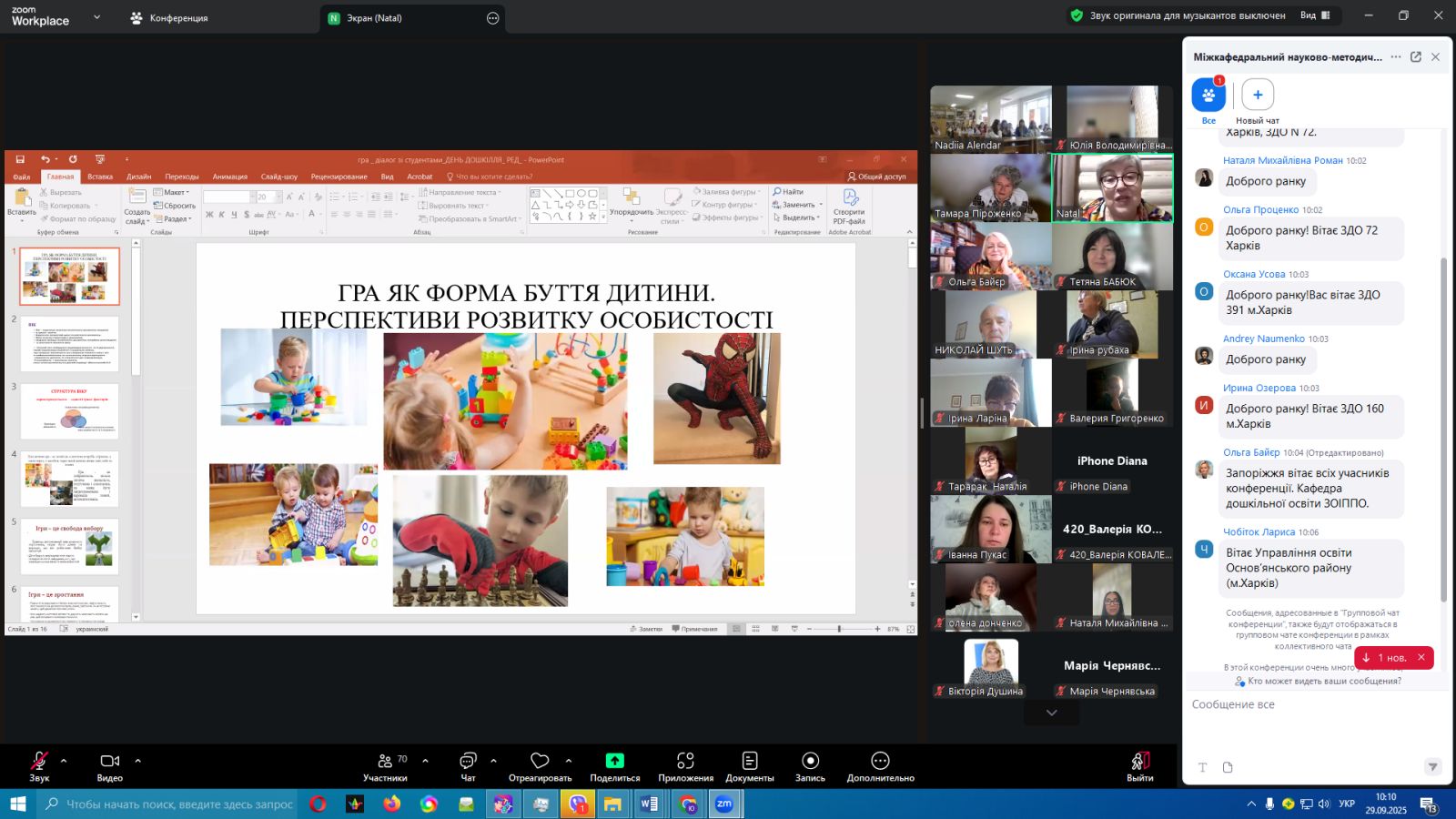Turn on camera with Видео button
The width and height of the screenshot is (1456, 819).
pos(110,764)
